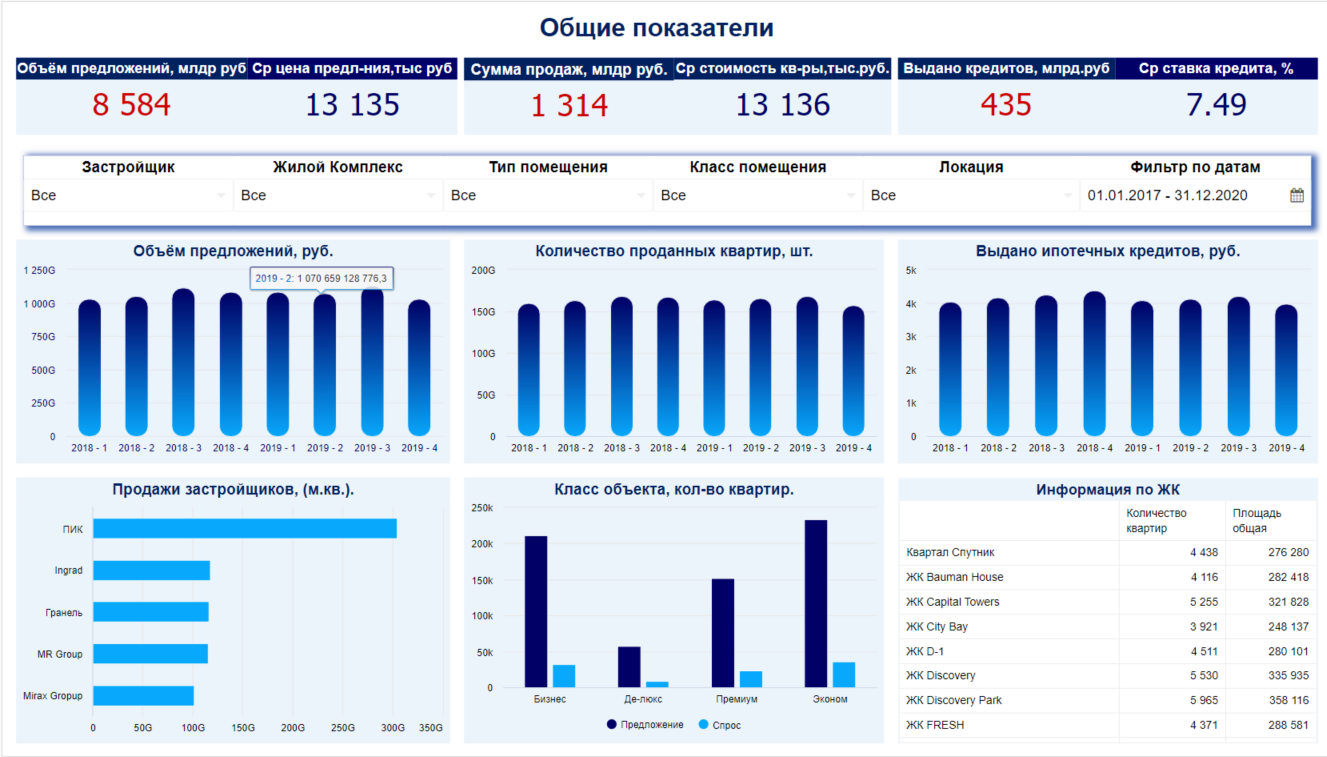Select the ЖК Discovery row
The width and height of the screenshot is (1327, 757).
[1108, 676]
